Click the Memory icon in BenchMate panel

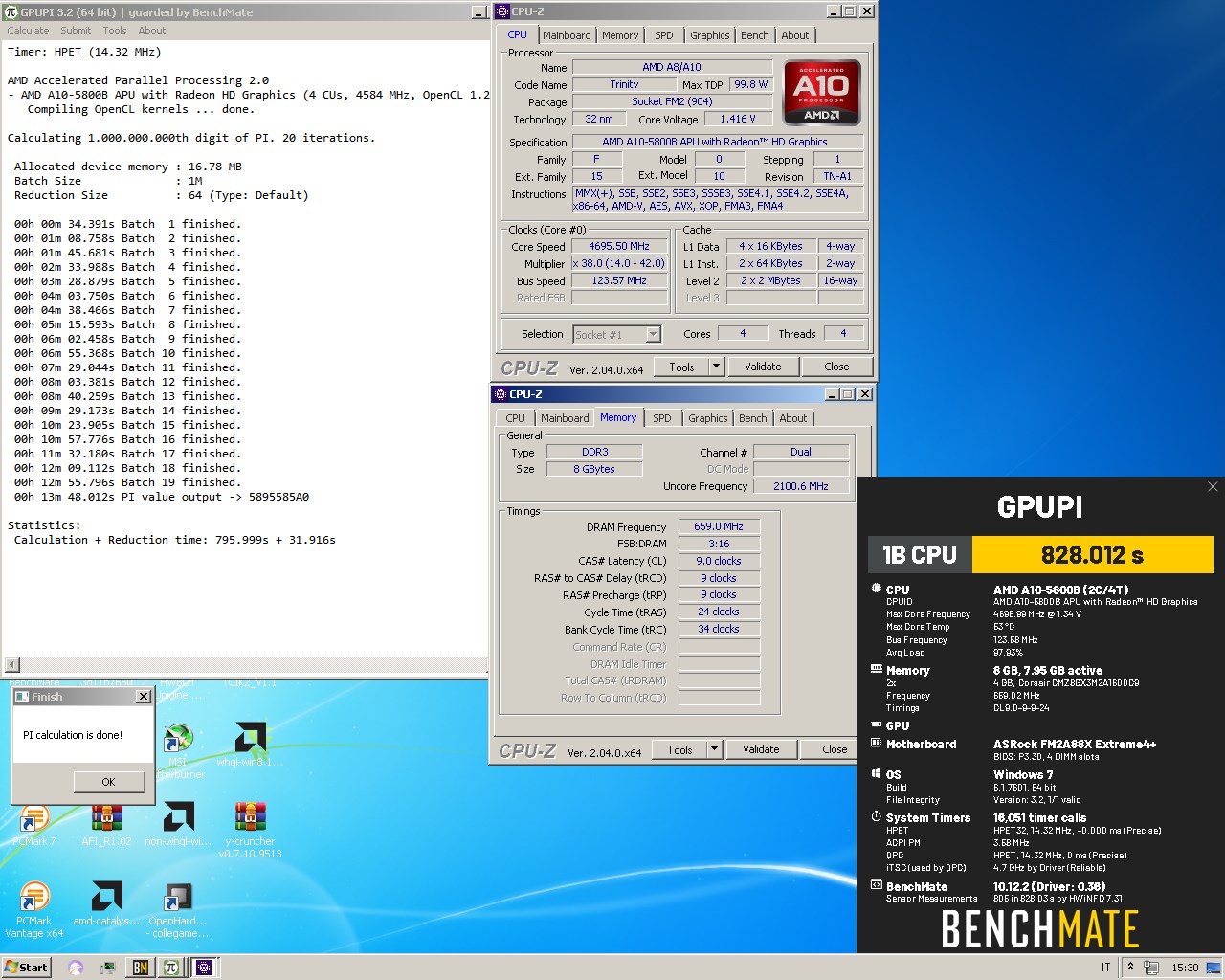pos(876,670)
